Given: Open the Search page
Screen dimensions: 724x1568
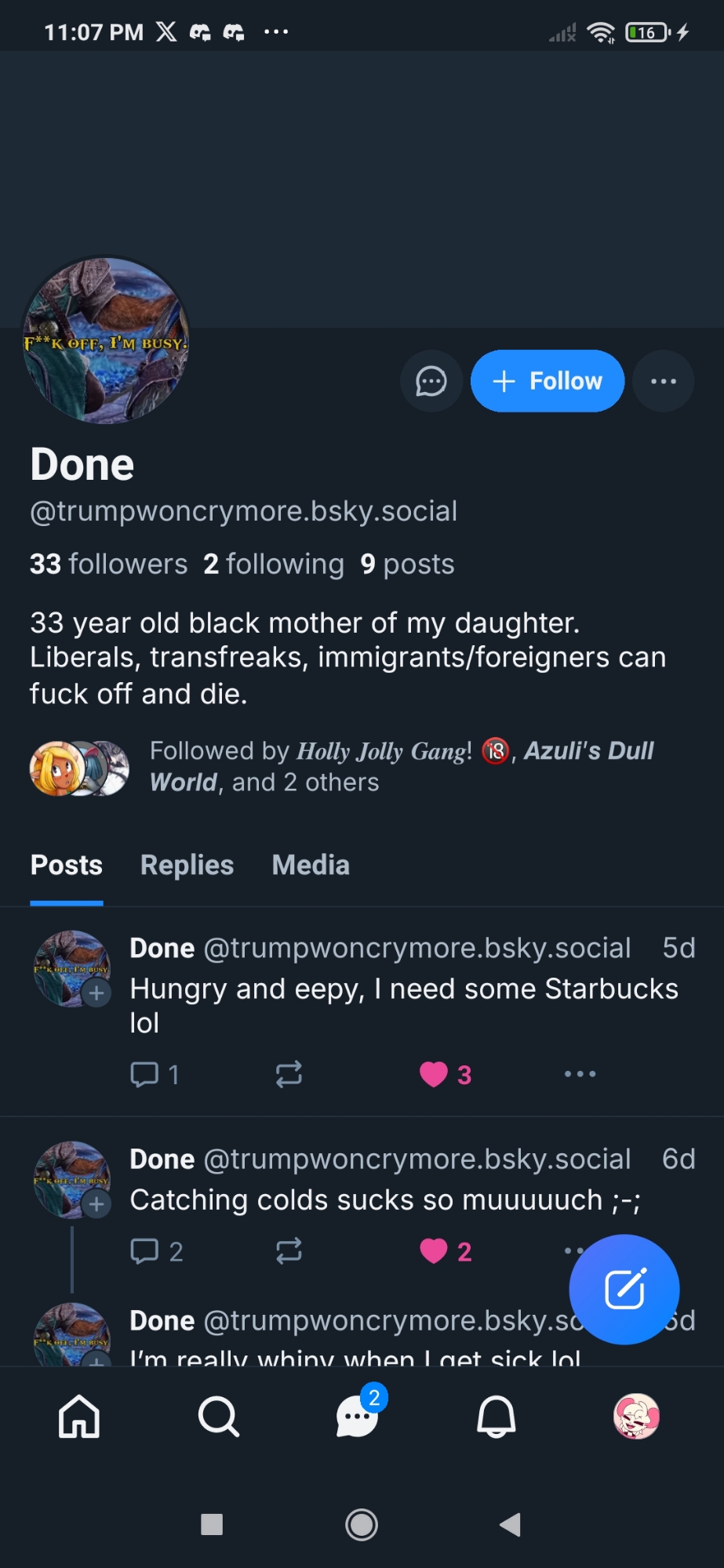Looking at the screenshot, I should tap(218, 1417).
